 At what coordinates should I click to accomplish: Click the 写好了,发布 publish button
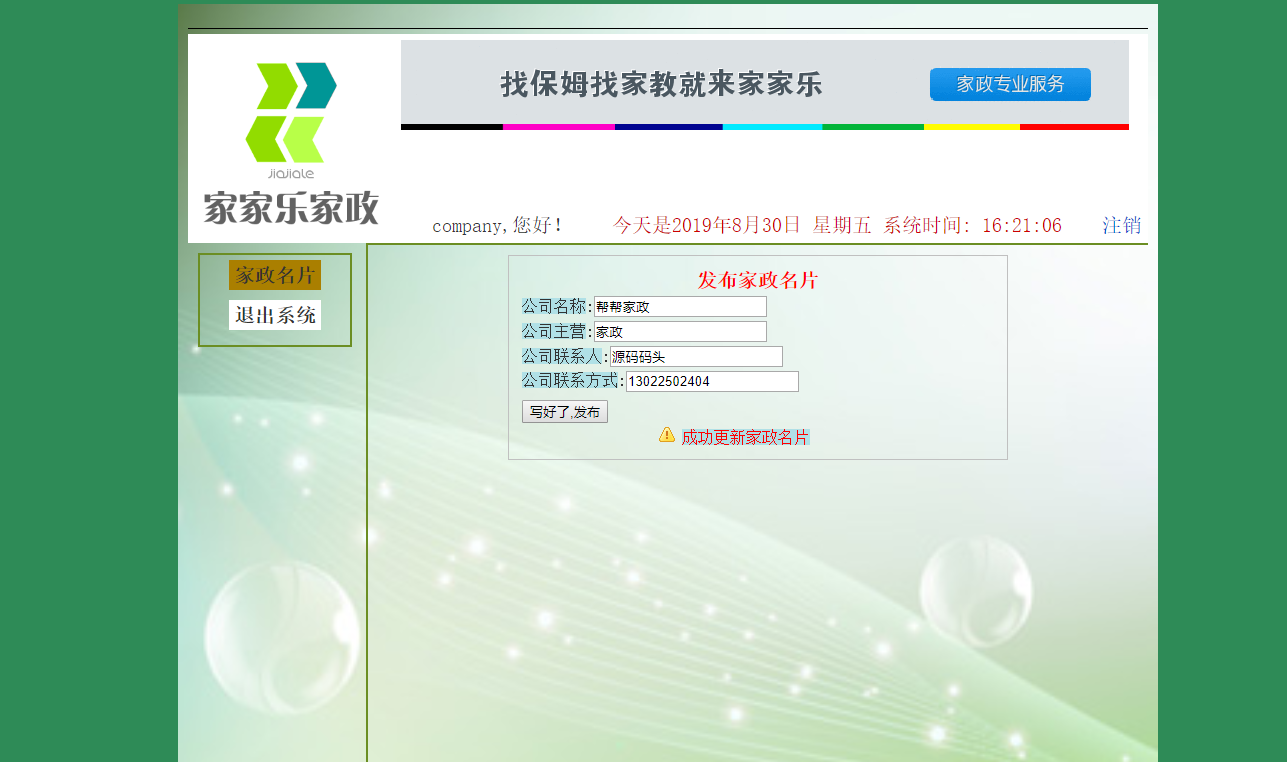click(564, 410)
